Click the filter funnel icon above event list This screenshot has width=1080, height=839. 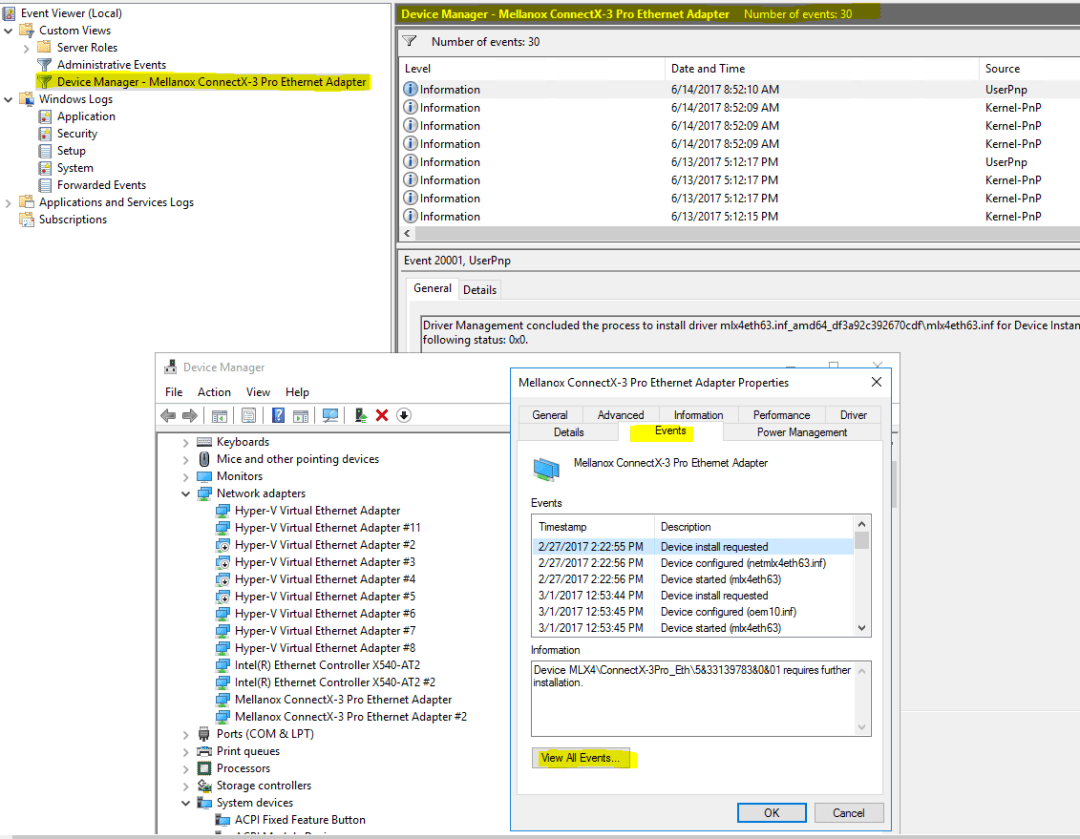410,41
